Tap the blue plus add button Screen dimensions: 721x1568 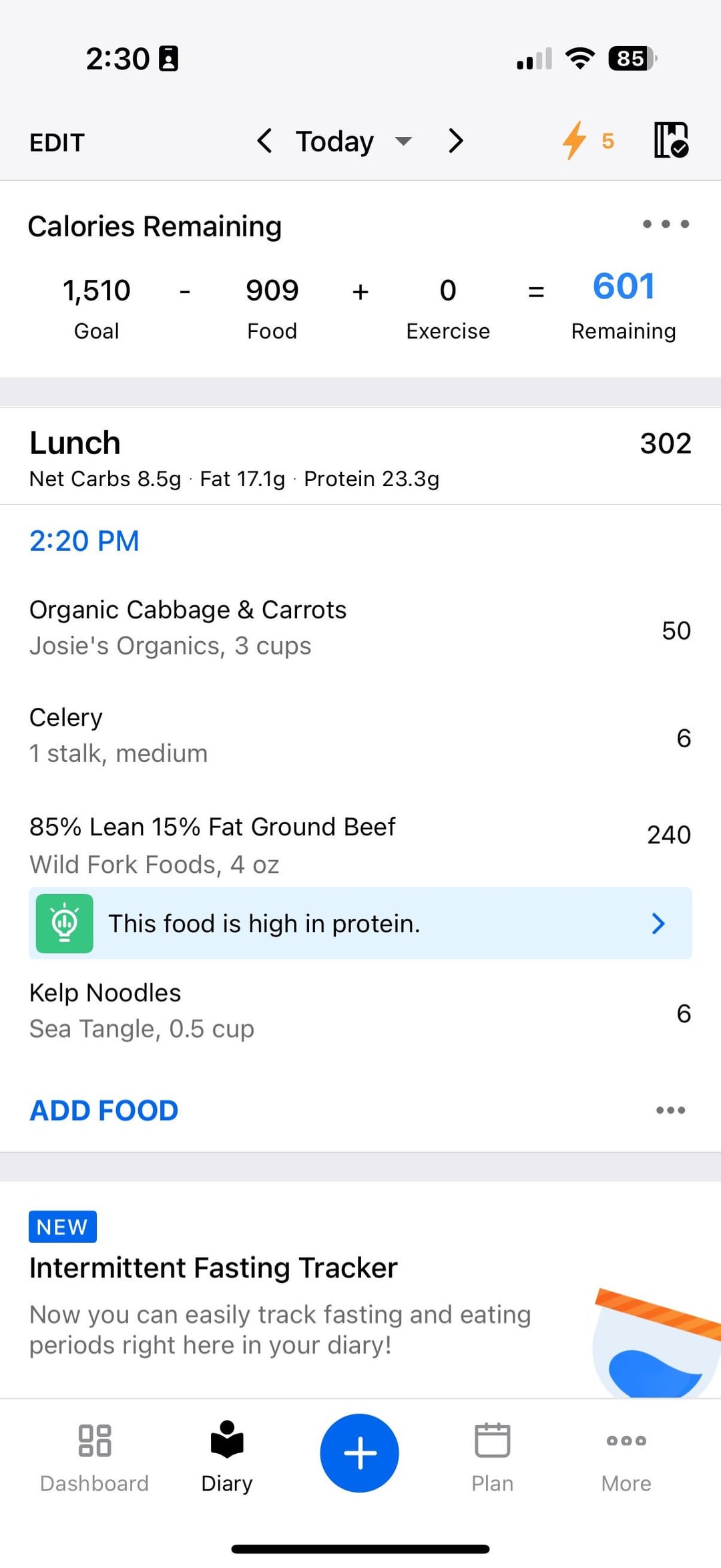[x=359, y=1452]
